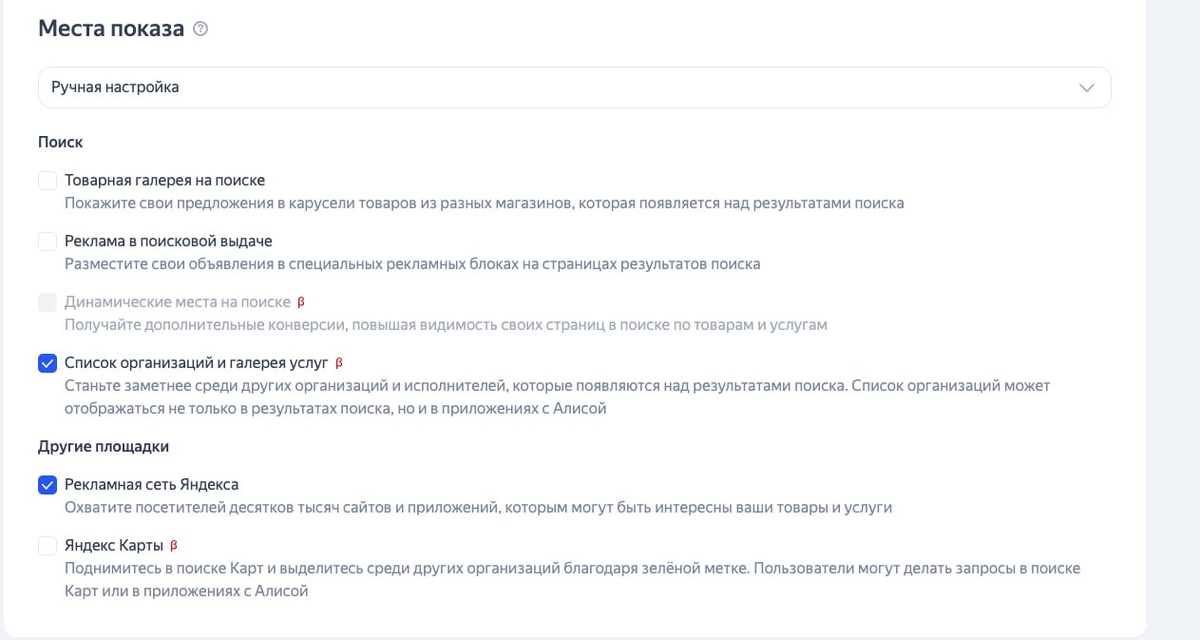The image size is (1200, 640).
Task: Click the Рекламная сеть Яндекса label
Action: (x=152, y=485)
